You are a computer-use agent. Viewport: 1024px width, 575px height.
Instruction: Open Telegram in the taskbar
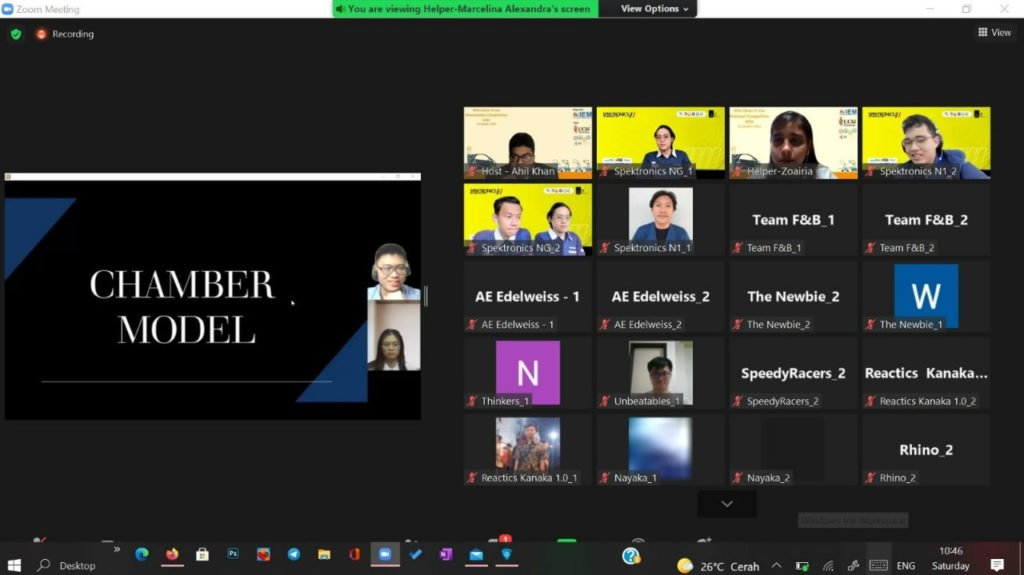(x=294, y=554)
